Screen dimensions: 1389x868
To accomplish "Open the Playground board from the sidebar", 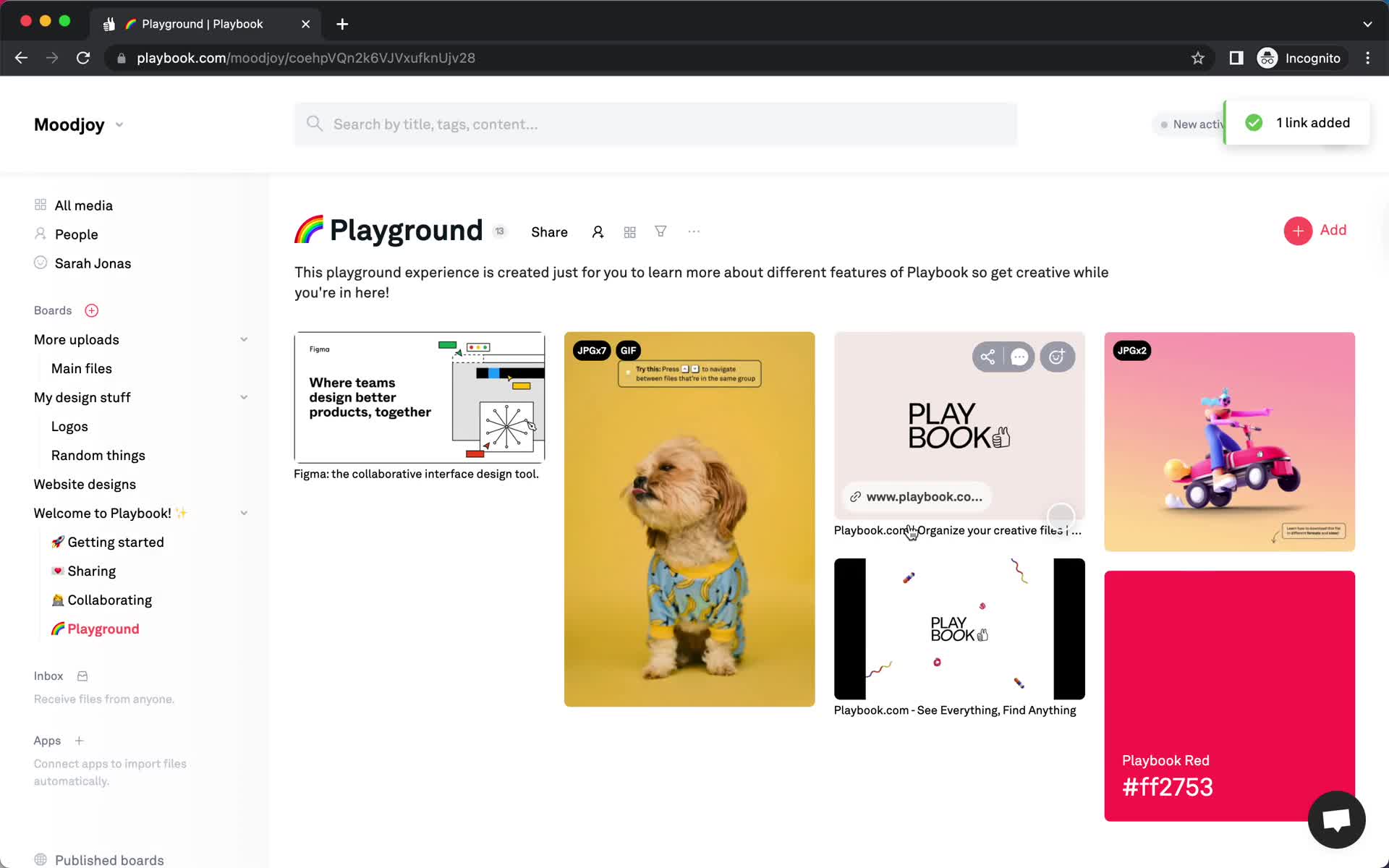I will (104, 628).
